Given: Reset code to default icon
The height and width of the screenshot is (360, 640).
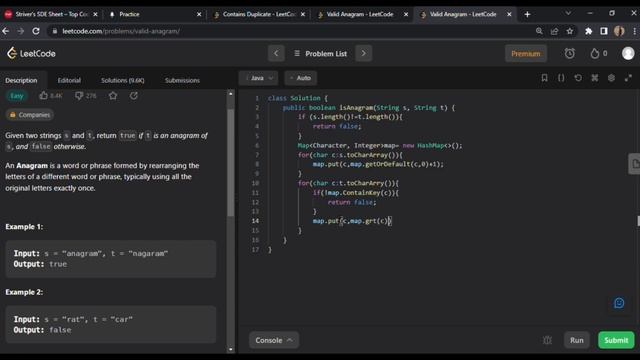Looking at the screenshot, I should (578, 78).
